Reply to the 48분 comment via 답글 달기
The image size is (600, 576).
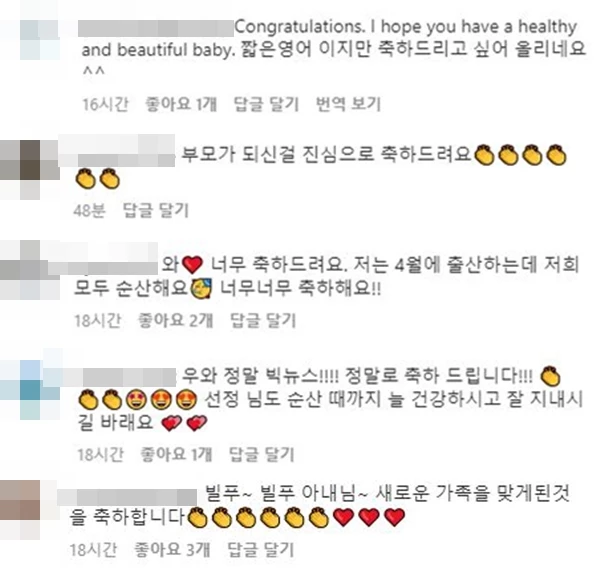pos(156,210)
